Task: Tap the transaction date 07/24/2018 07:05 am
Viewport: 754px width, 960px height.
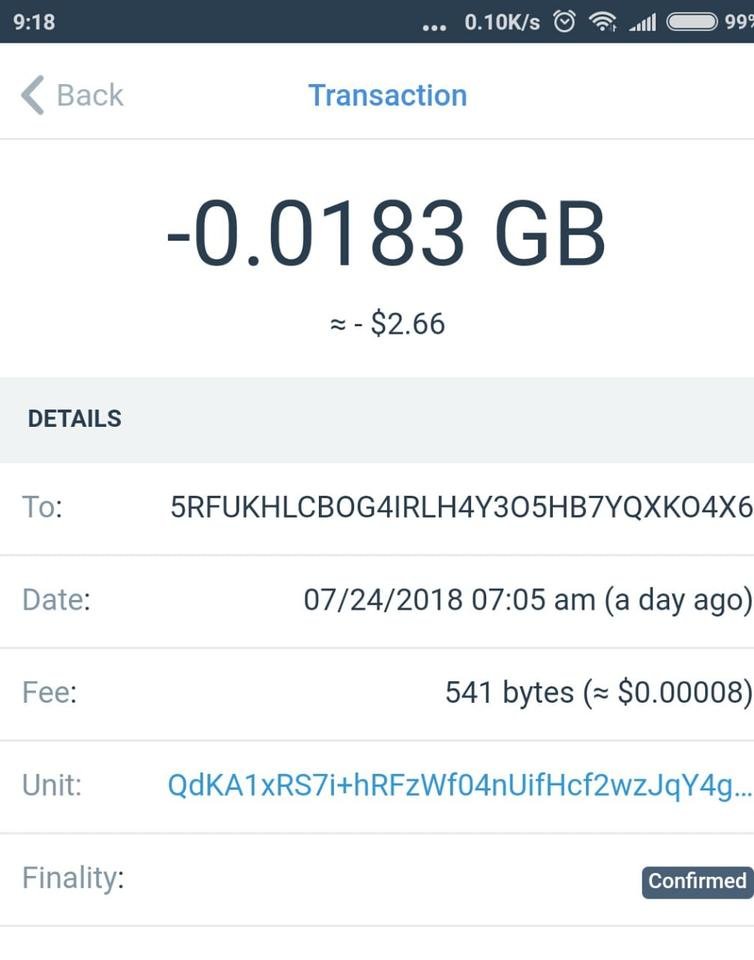Action: pyautogui.click(x=527, y=600)
